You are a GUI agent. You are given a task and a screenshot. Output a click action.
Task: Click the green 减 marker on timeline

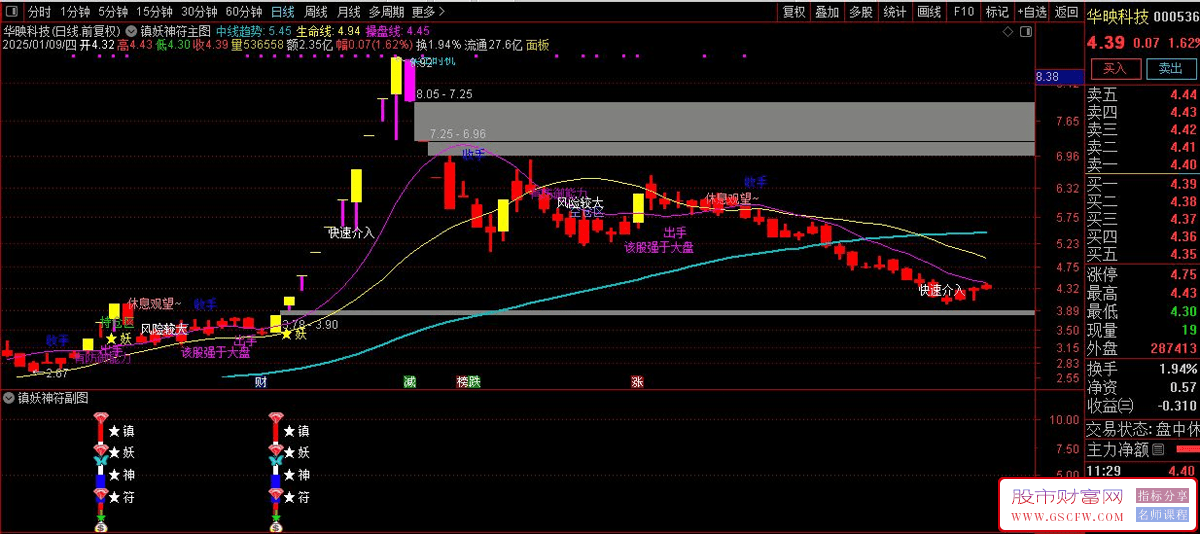(409, 382)
